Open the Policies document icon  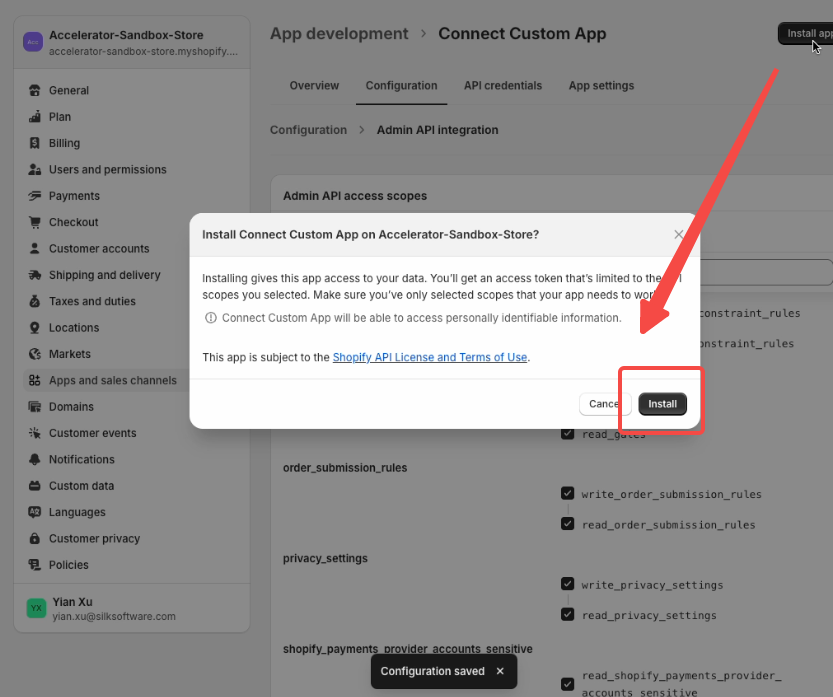35,565
